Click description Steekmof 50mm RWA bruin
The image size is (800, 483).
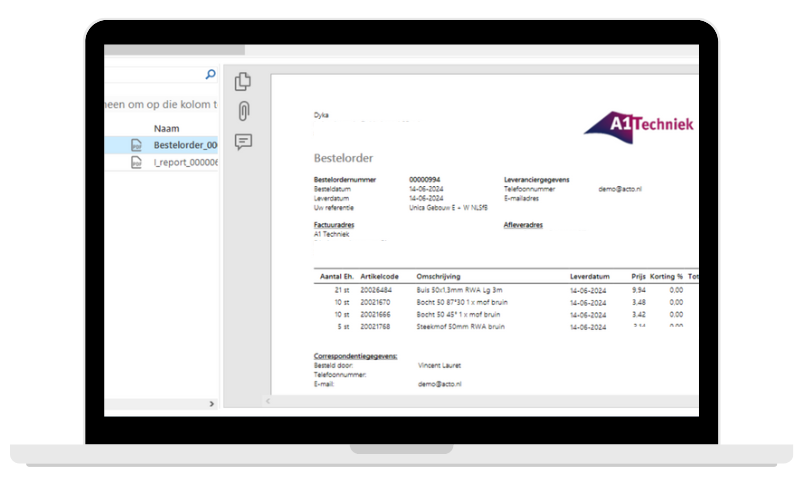click(460, 326)
